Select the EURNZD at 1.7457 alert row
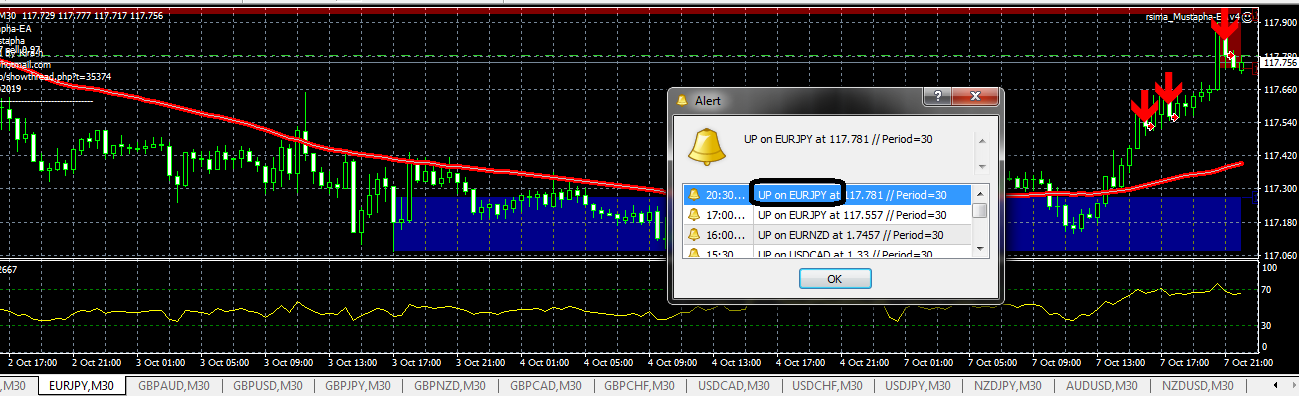 point(829,235)
